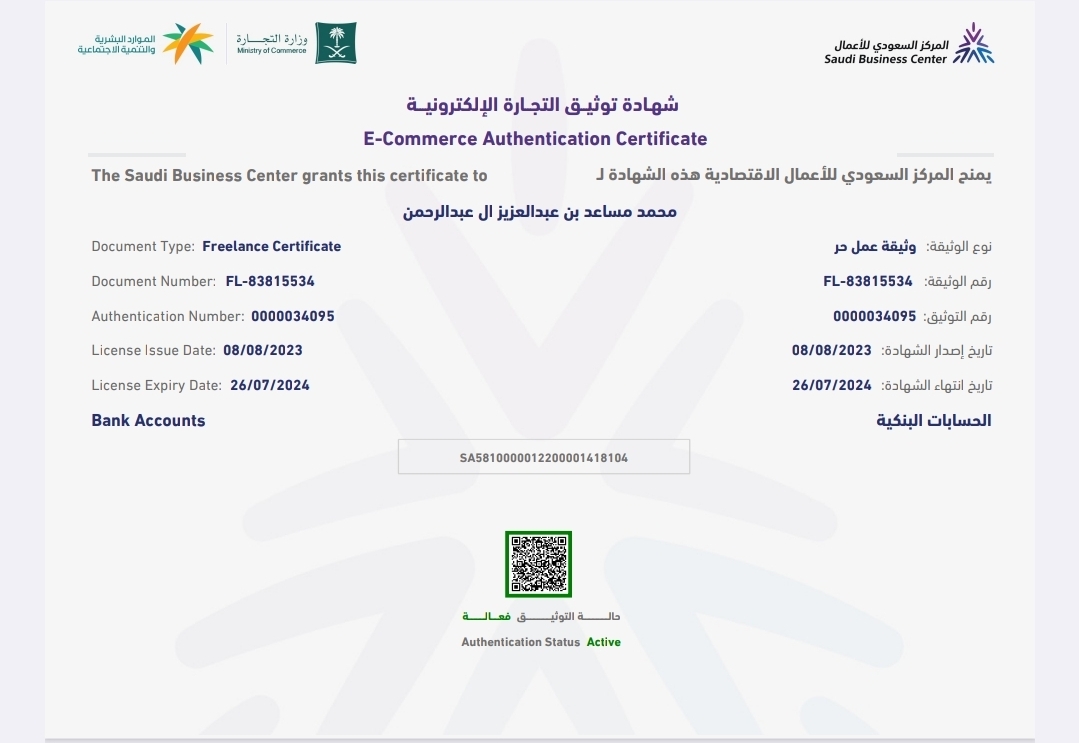This screenshot has height=743, width=1079.
Task: Click the 'Freelance Certificate' document type value
Action: pyautogui.click(x=272, y=246)
